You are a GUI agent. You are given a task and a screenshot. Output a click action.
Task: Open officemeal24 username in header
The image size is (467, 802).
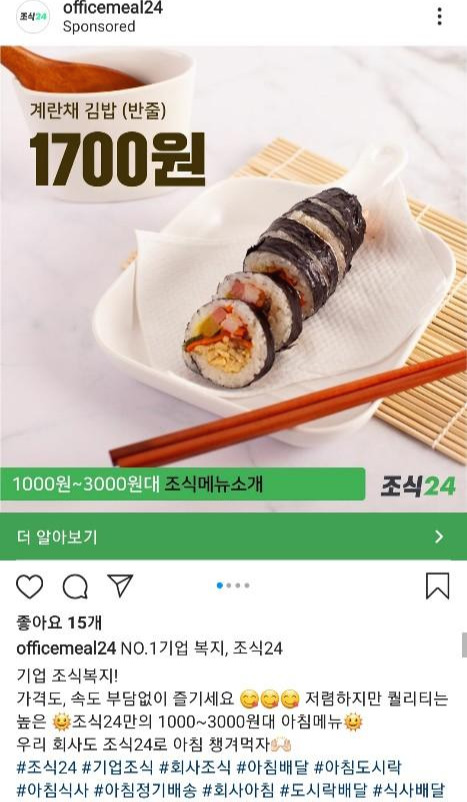pyautogui.click(x=113, y=8)
